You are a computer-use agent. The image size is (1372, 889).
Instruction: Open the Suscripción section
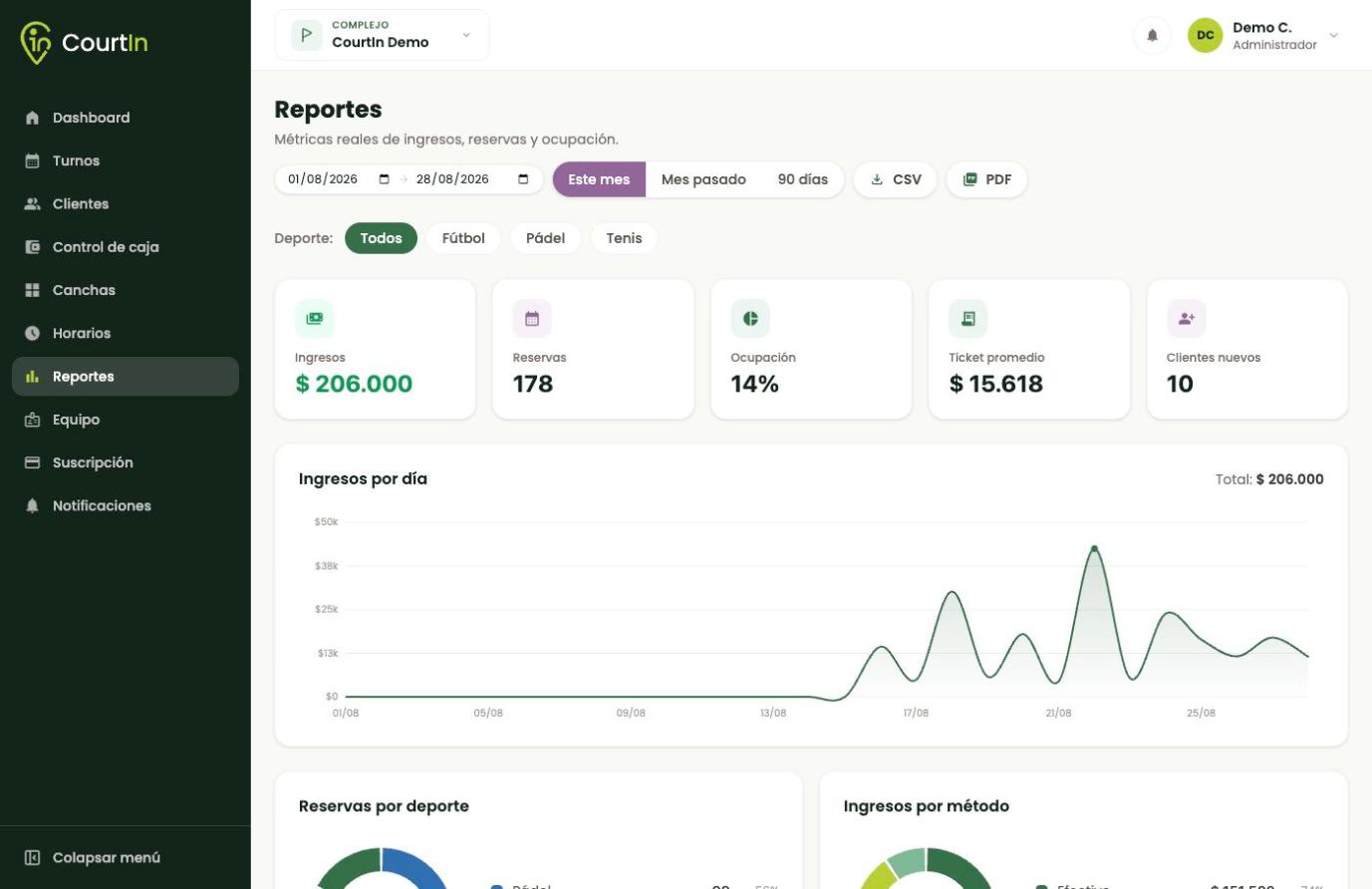pos(126,462)
